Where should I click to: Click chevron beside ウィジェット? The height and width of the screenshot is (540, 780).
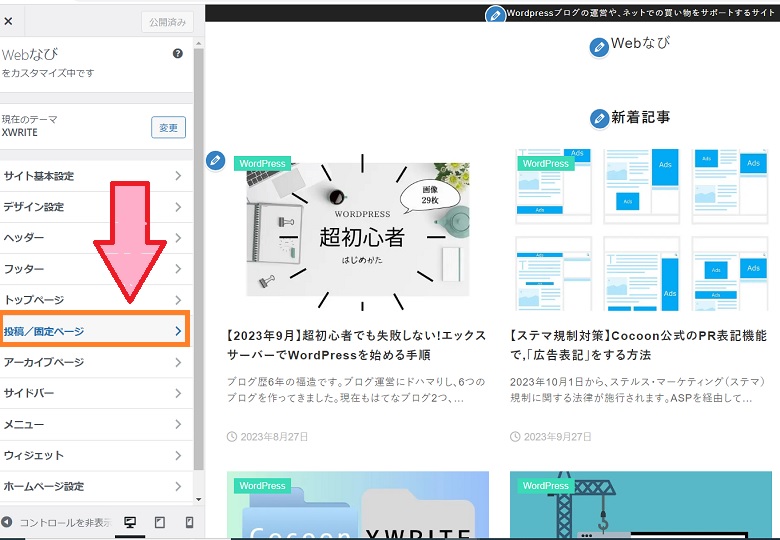point(178,455)
